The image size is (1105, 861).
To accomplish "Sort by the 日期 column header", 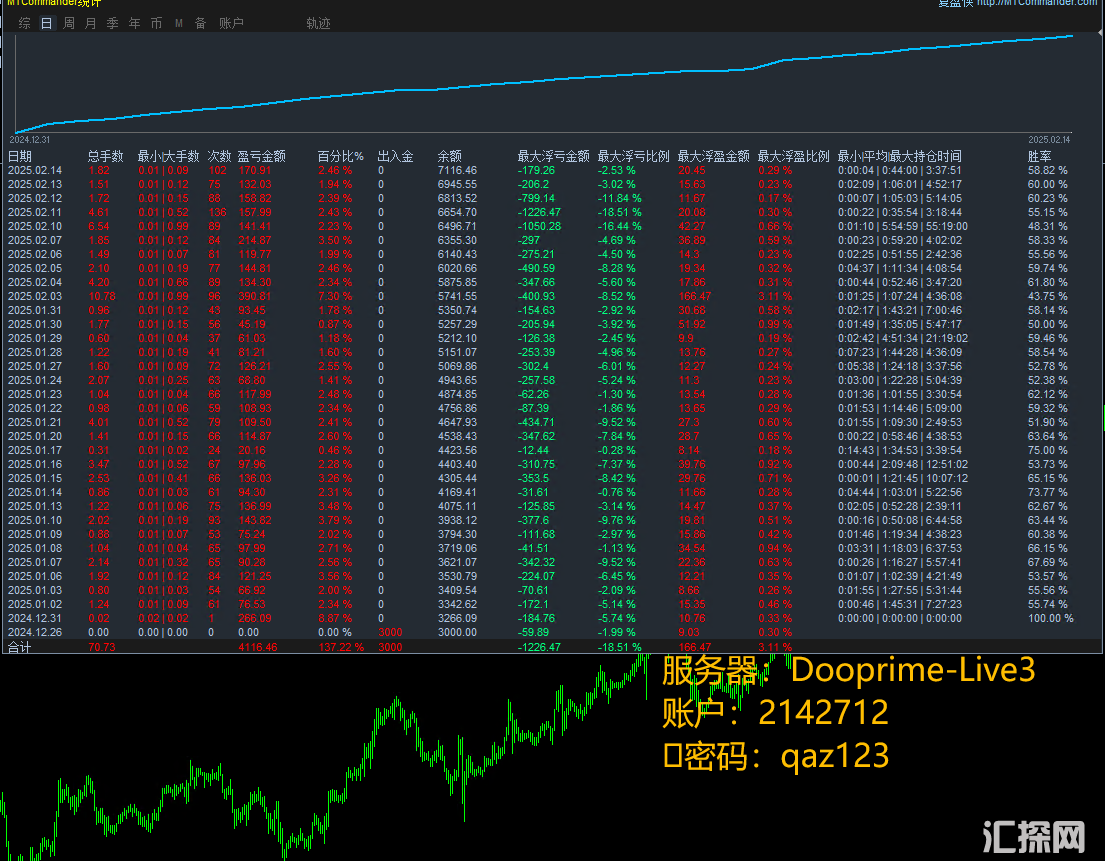I will pyautogui.click(x=20, y=156).
